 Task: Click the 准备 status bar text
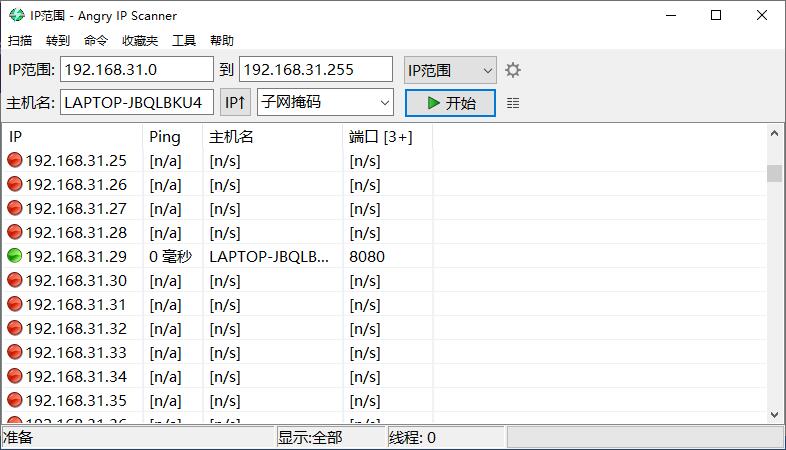tap(18, 437)
